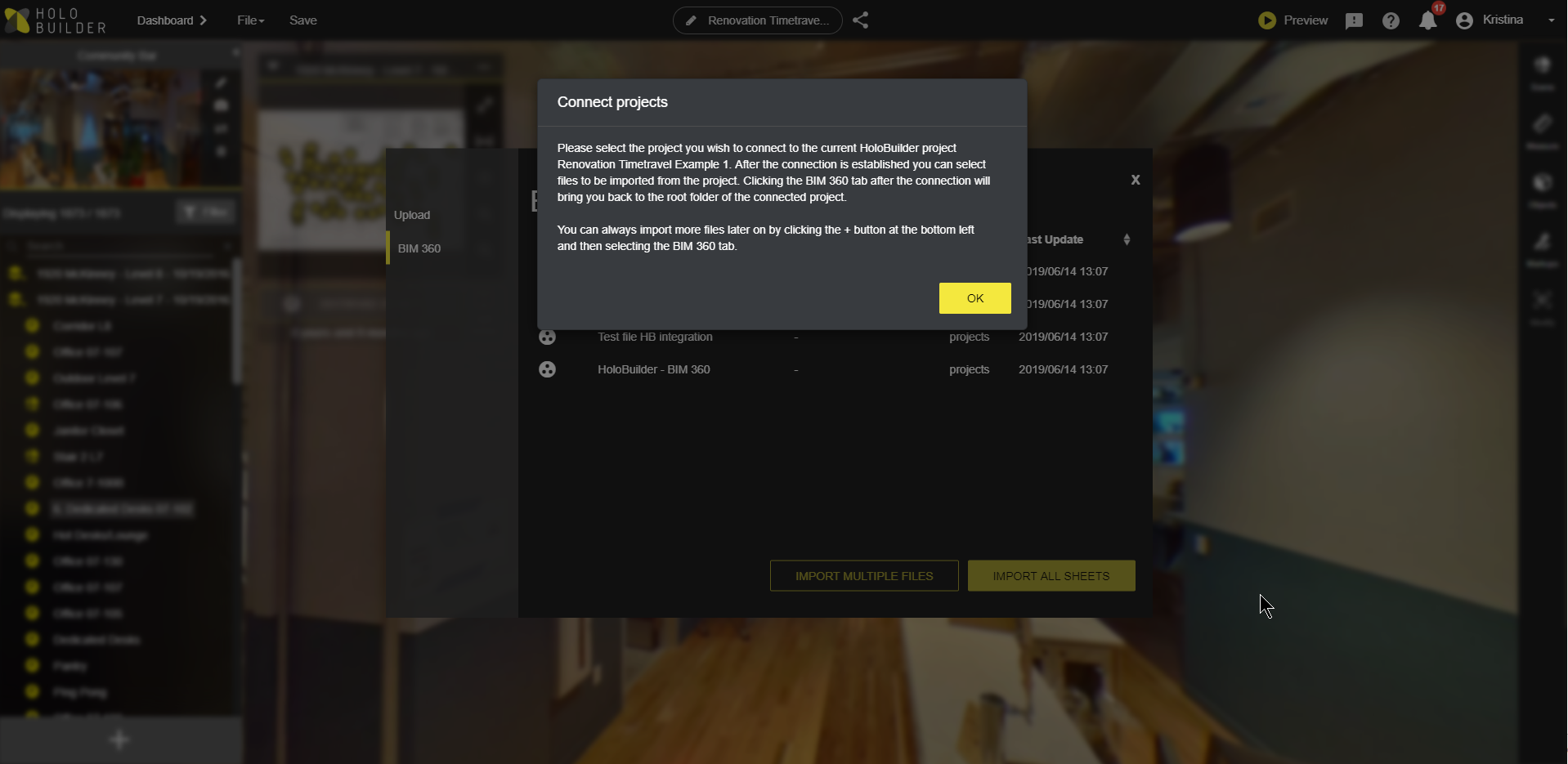The height and width of the screenshot is (764, 1568).
Task: Open the notifications bell icon
Action: coord(1428,20)
